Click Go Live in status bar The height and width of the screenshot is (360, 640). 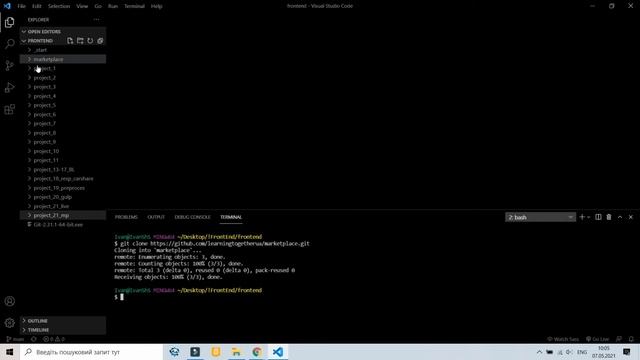click(x=598, y=339)
